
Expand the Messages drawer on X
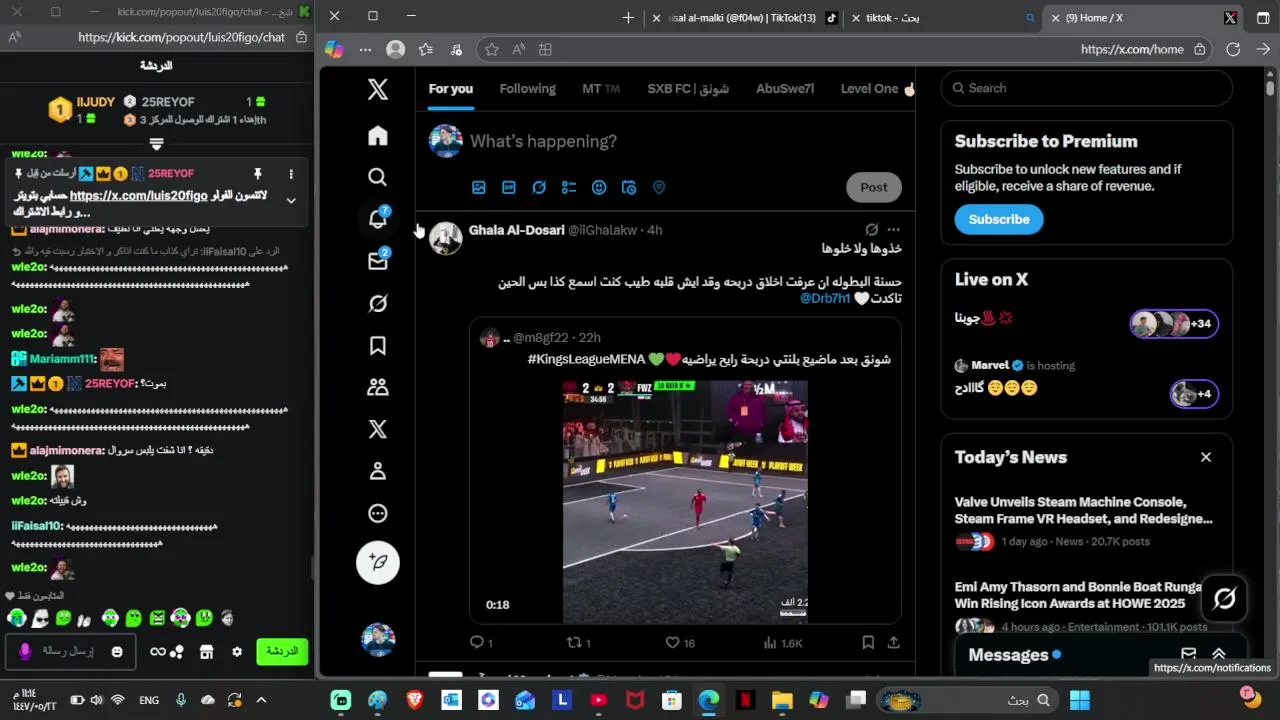click(x=1218, y=655)
